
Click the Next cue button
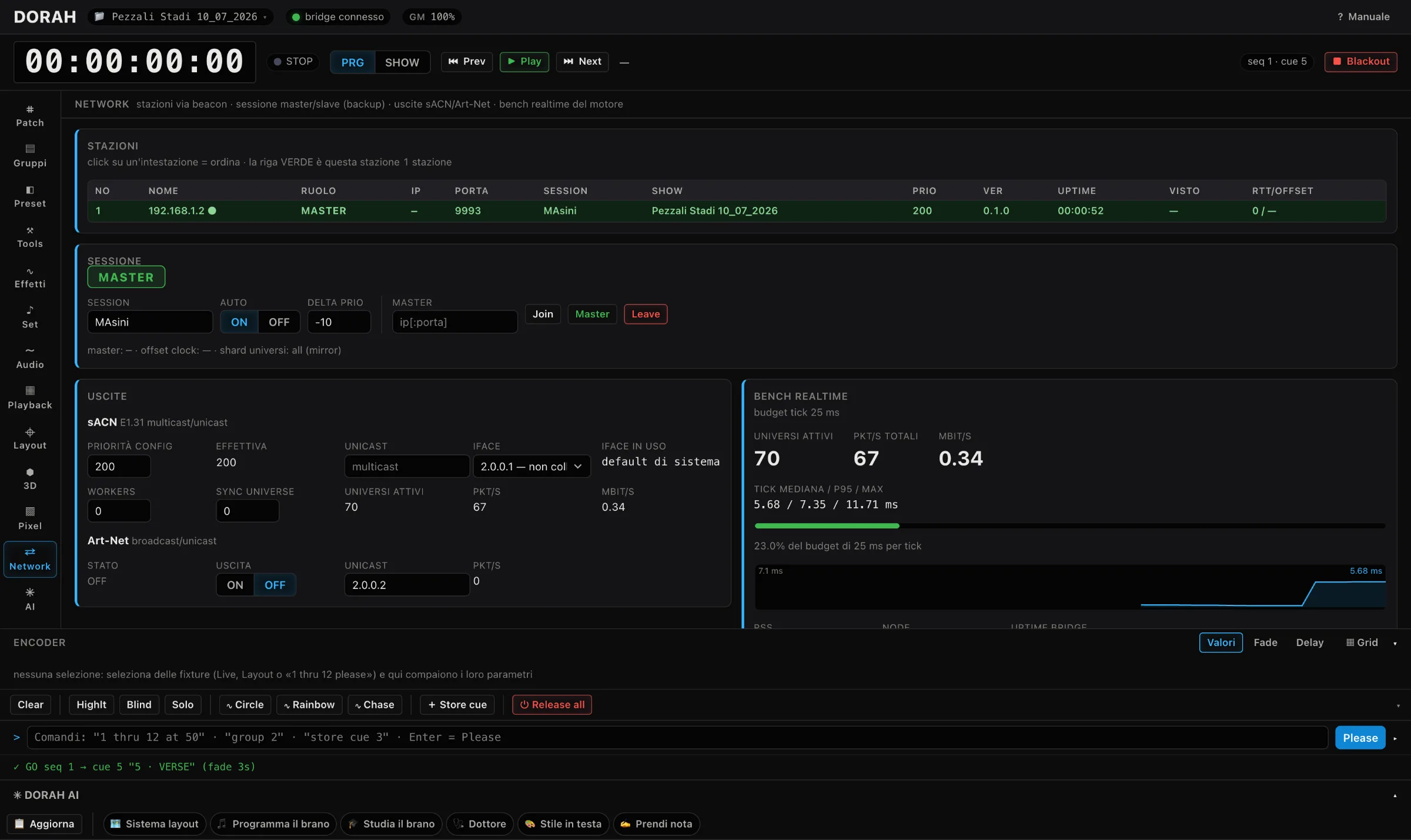click(x=583, y=62)
